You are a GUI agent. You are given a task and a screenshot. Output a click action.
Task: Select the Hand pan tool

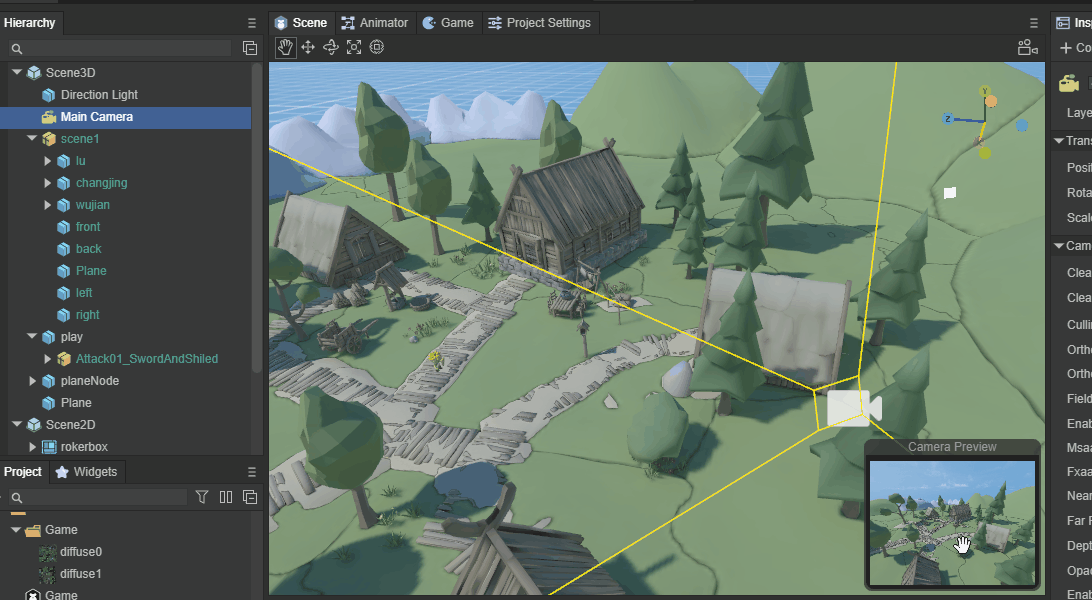(x=286, y=47)
